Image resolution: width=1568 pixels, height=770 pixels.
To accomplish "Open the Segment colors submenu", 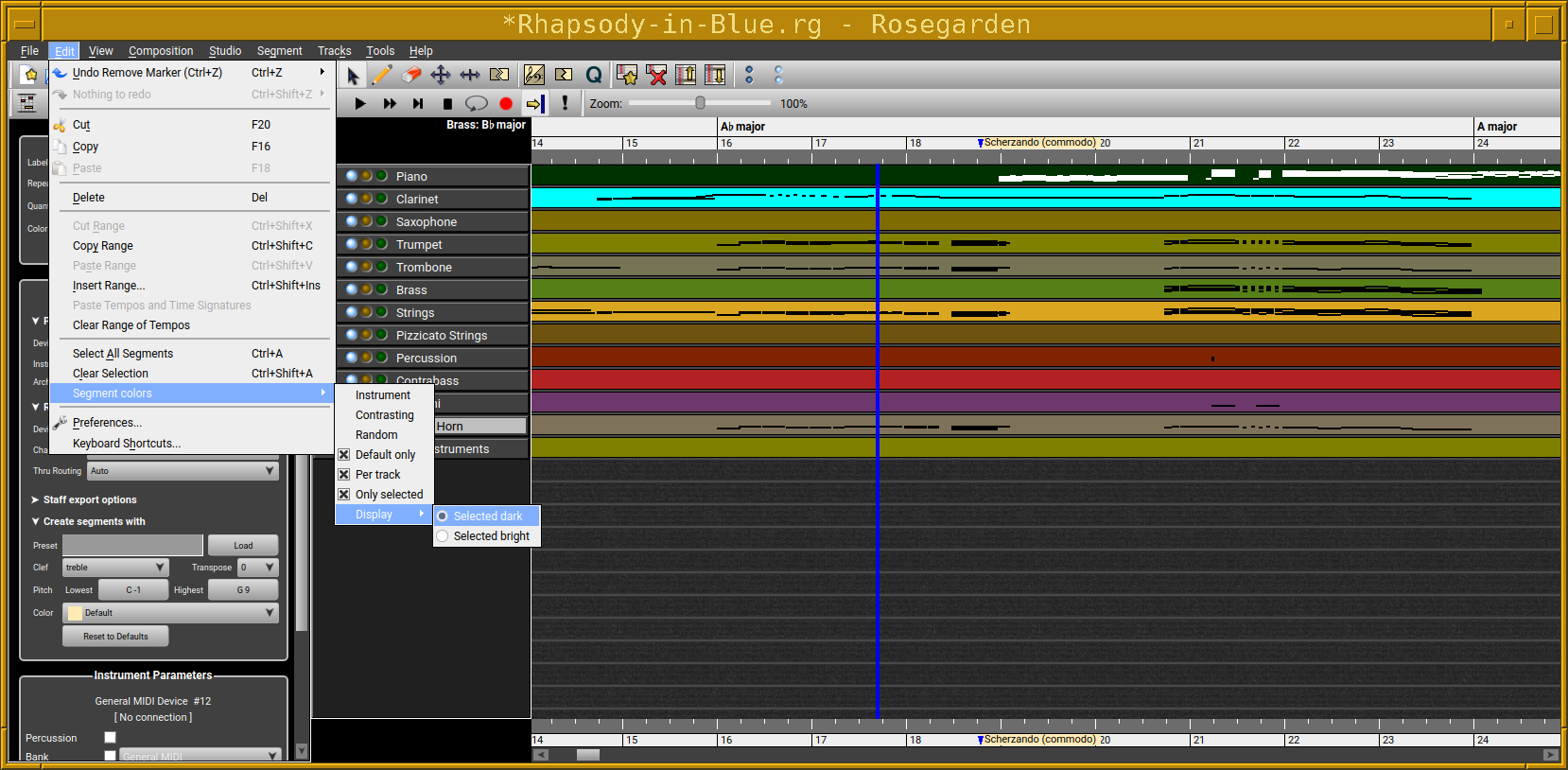I will point(192,394).
